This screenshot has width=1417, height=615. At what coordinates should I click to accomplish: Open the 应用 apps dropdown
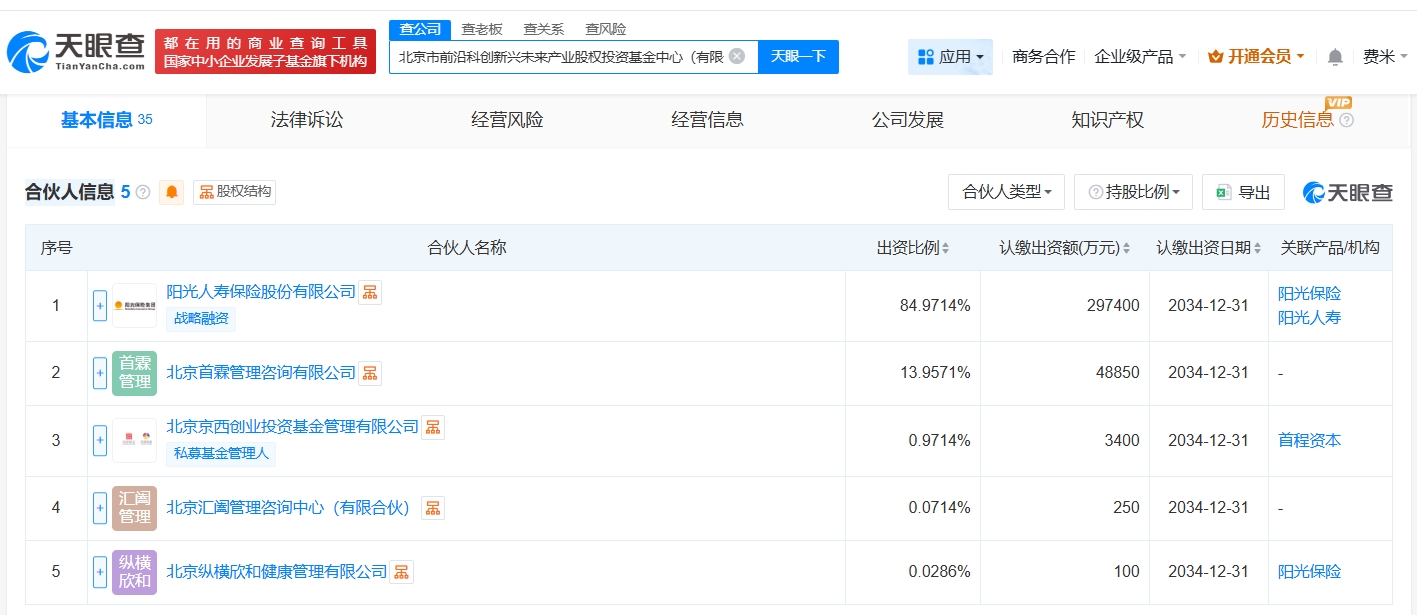(950, 57)
